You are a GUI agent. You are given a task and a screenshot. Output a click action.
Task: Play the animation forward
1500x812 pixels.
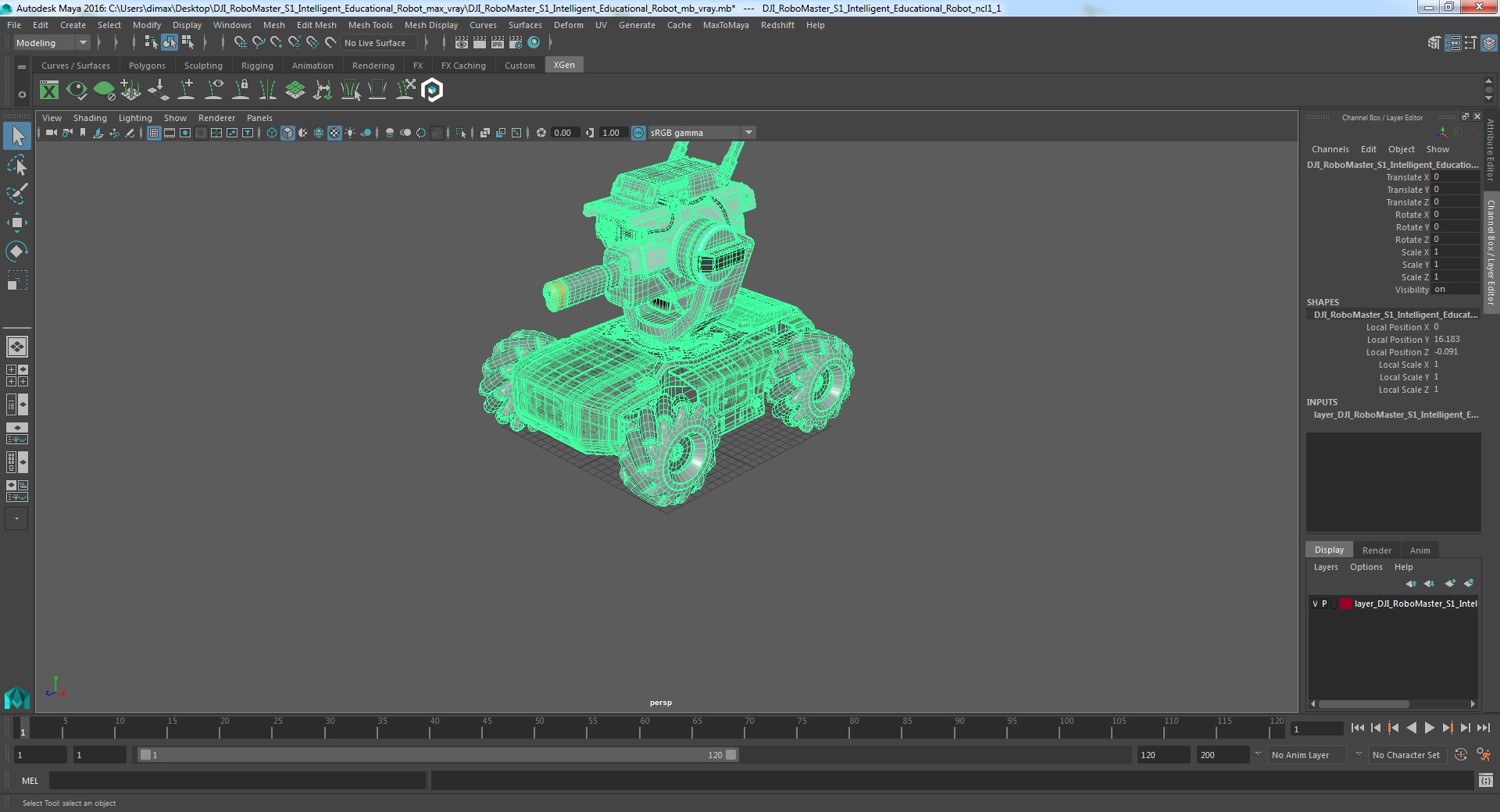click(x=1429, y=728)
